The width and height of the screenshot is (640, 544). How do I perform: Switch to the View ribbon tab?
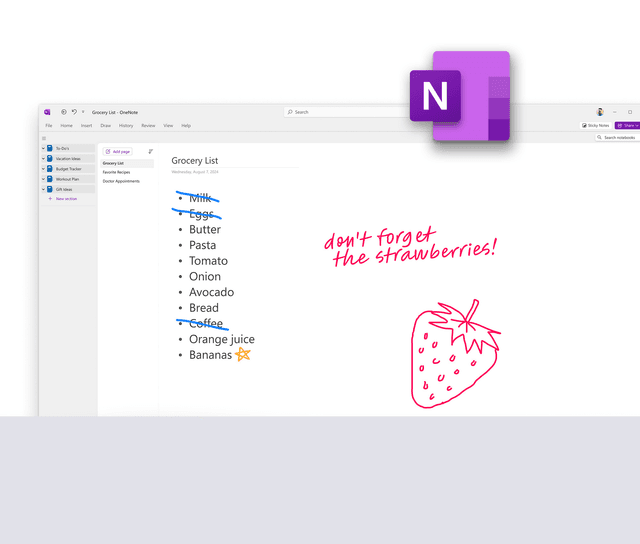pos(168,126)
